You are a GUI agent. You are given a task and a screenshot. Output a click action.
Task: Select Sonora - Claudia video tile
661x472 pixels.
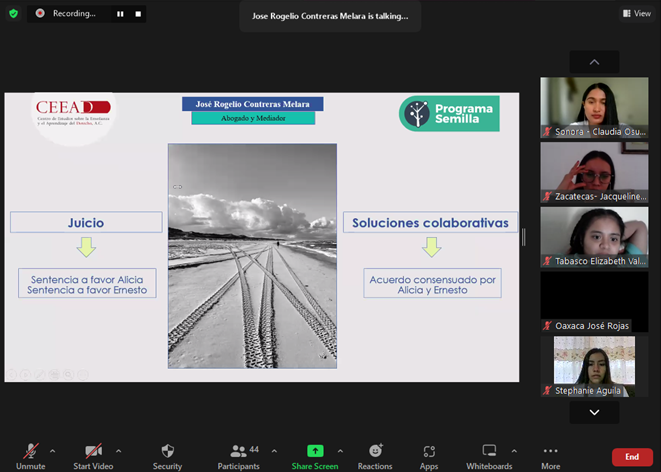594,107
